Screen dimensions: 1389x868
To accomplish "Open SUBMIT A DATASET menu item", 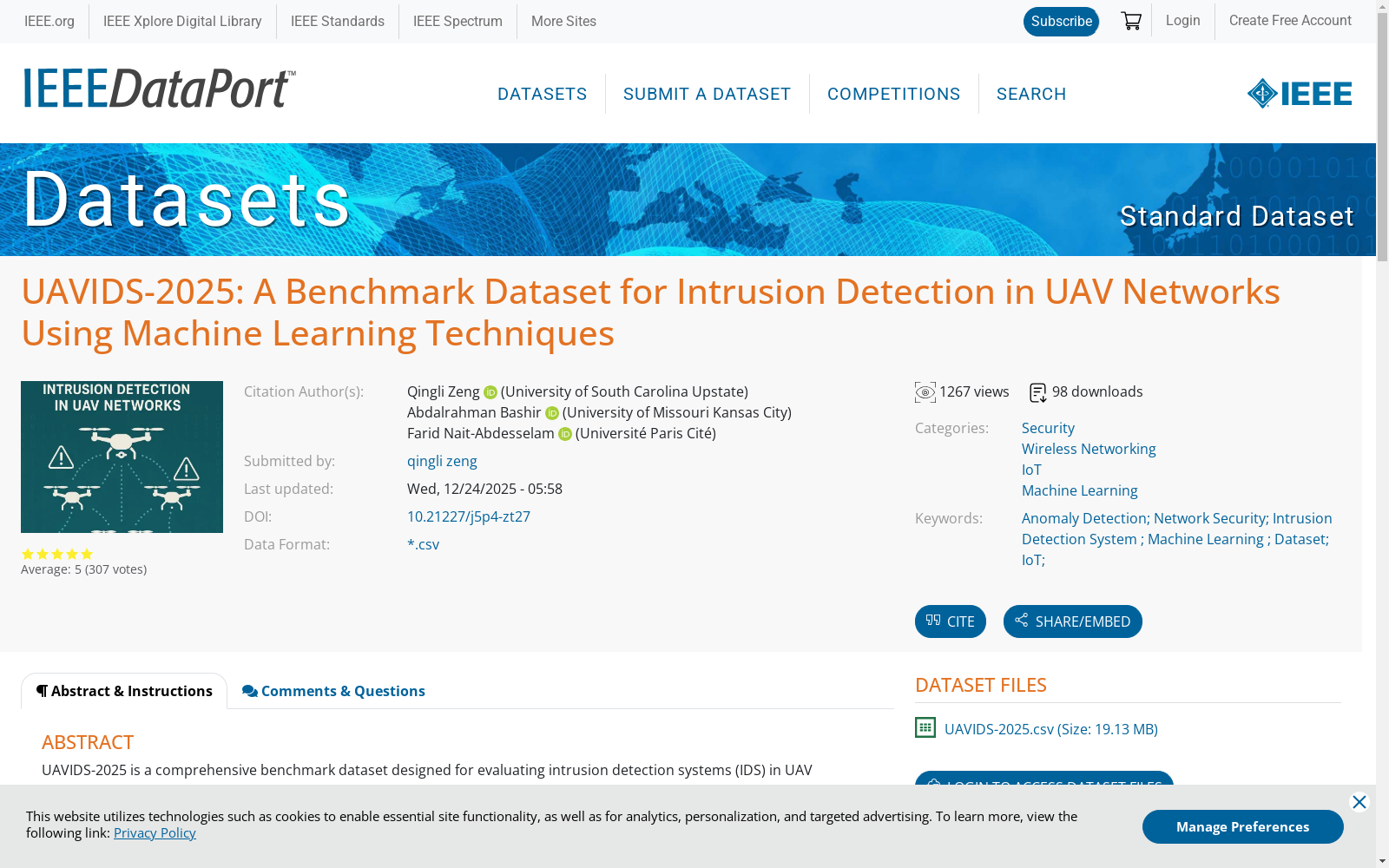I will coord(707,94).
